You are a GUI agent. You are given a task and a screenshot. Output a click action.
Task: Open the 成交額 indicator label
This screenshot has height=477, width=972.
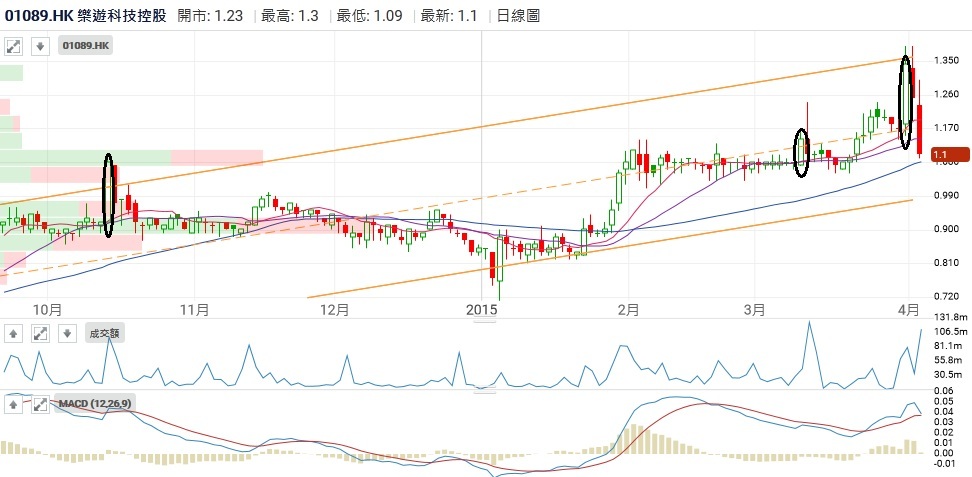point(104,333)
